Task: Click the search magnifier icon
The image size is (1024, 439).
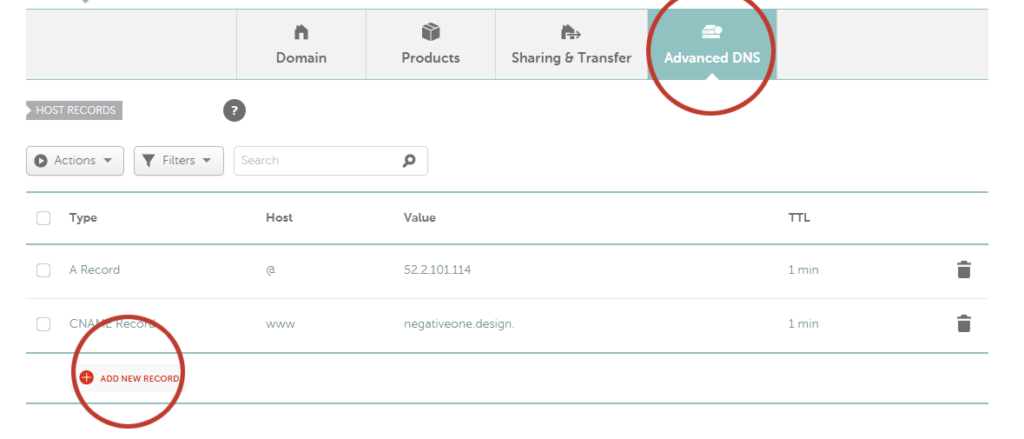Action: pos(408,160)
